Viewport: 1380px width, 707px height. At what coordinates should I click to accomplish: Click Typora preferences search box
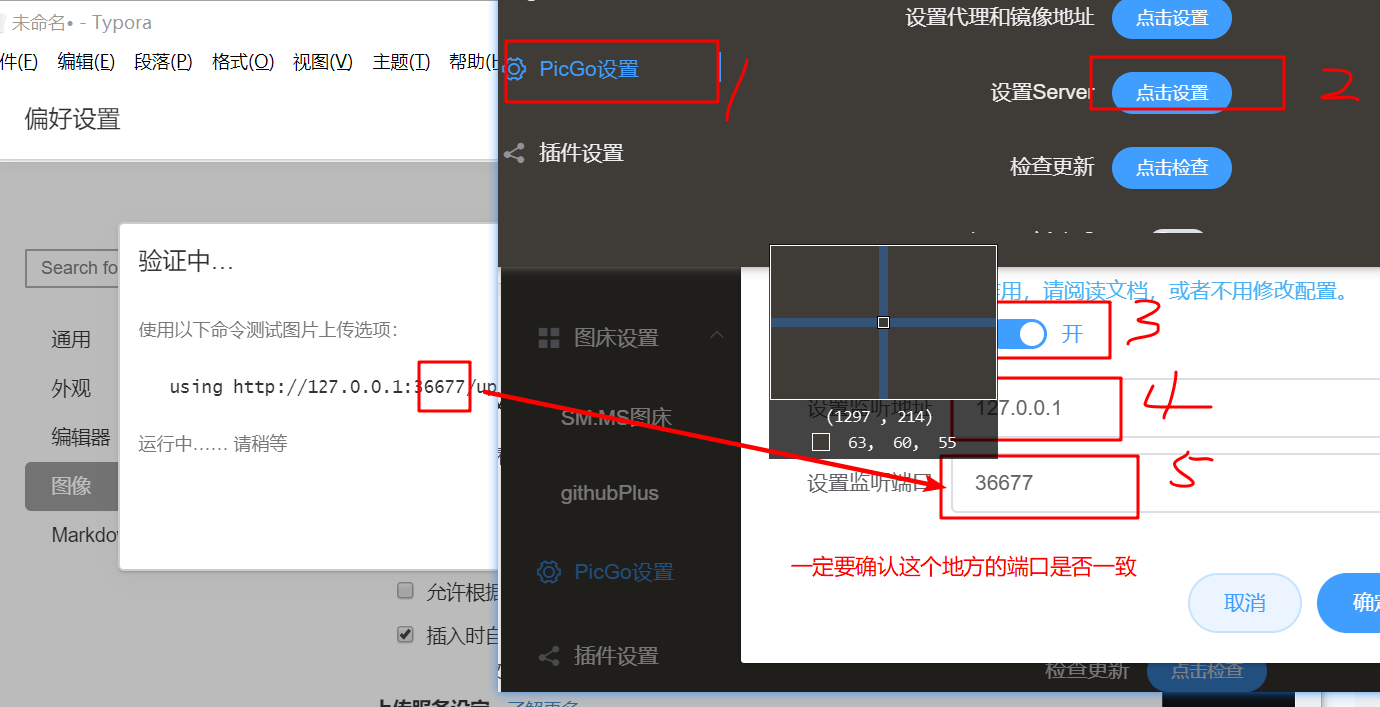pos(72,268)
